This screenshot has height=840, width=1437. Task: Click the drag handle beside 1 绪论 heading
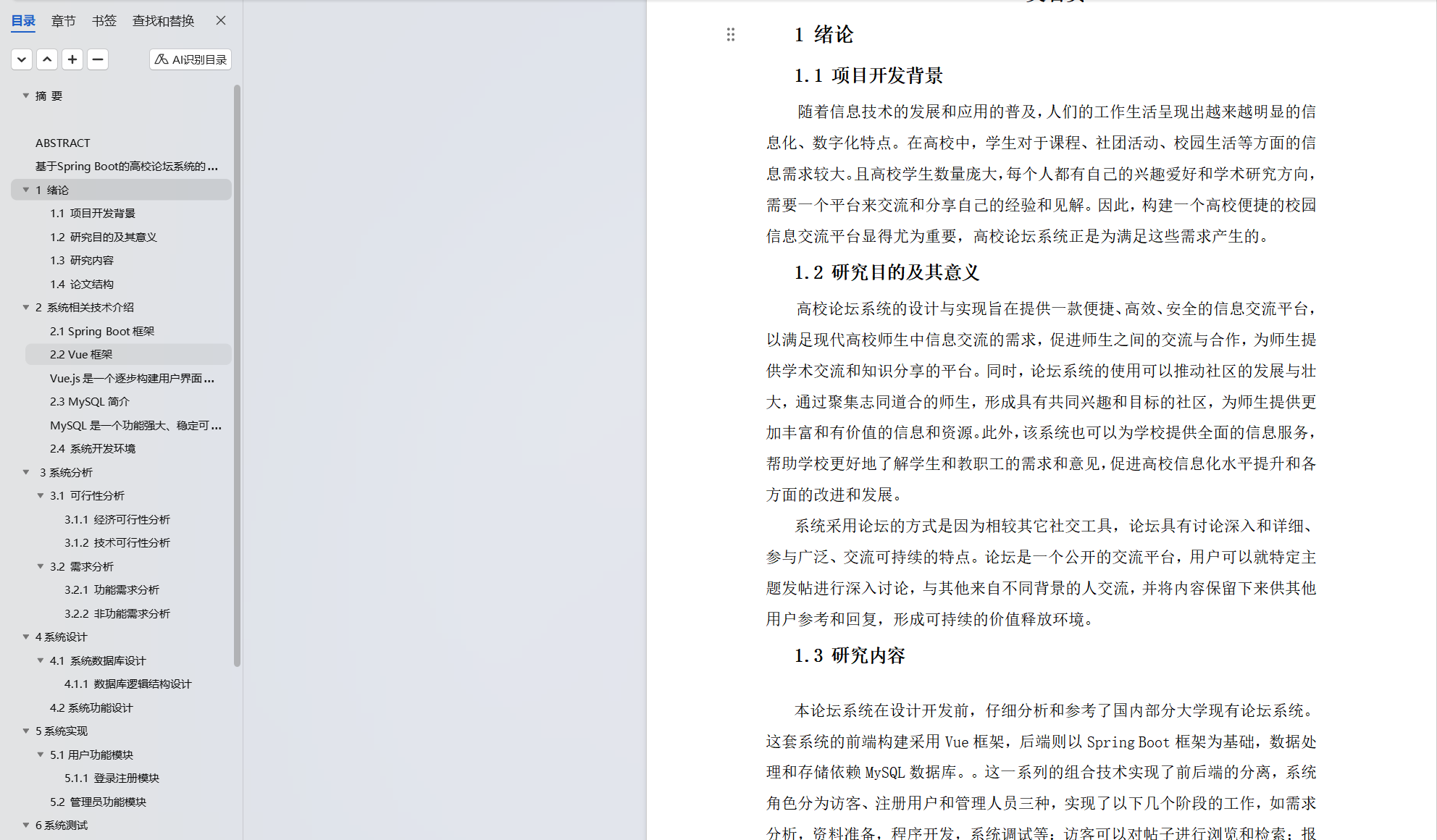[730, 35]
